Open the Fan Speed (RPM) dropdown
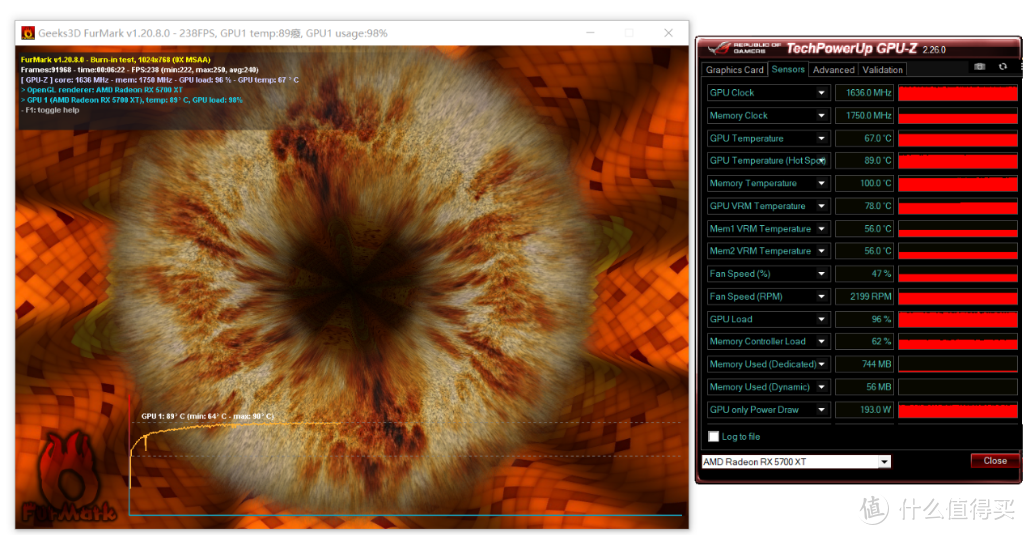Image resolution: width=1026 pixels, height=535 pixels. (x=821, y=296)
